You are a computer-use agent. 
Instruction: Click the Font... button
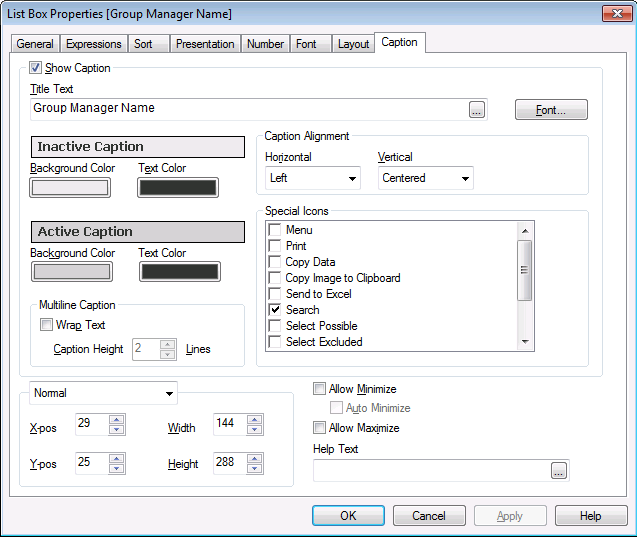click(551, 110)
